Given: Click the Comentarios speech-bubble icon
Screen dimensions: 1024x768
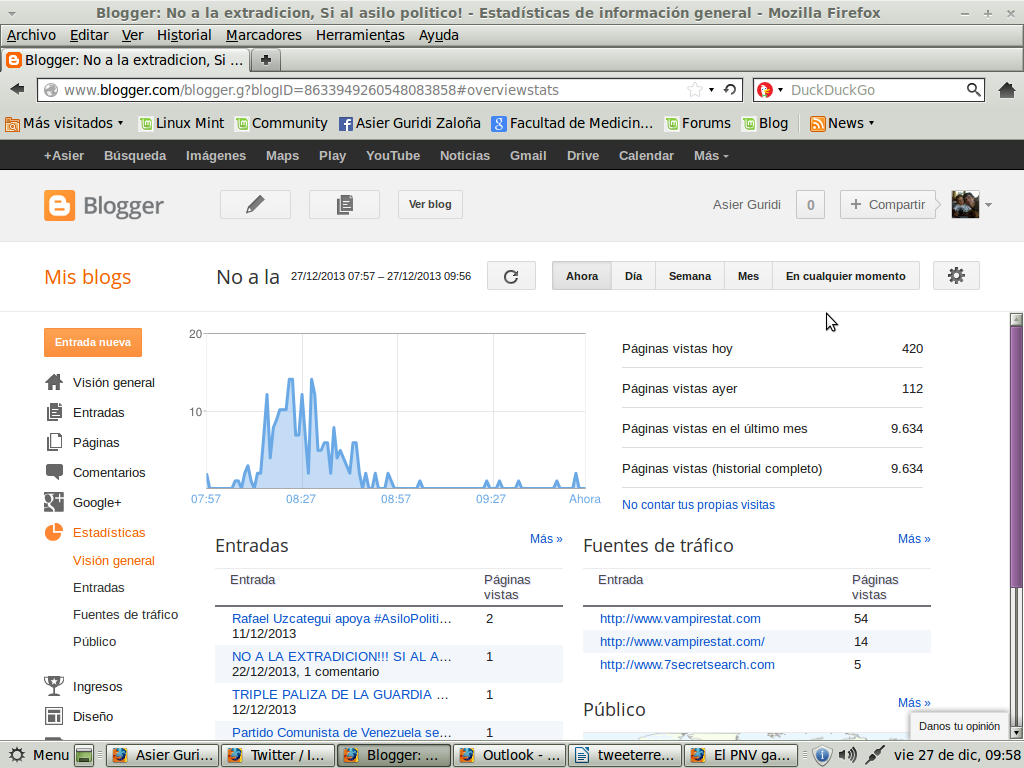Looking at the screenshot, I should coord(54,472).
